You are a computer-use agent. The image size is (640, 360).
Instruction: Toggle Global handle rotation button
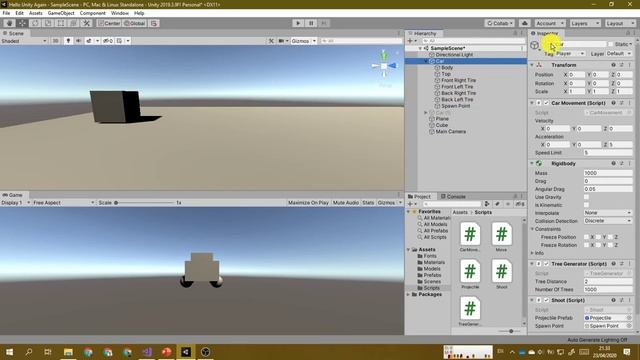tap(135, 23)
